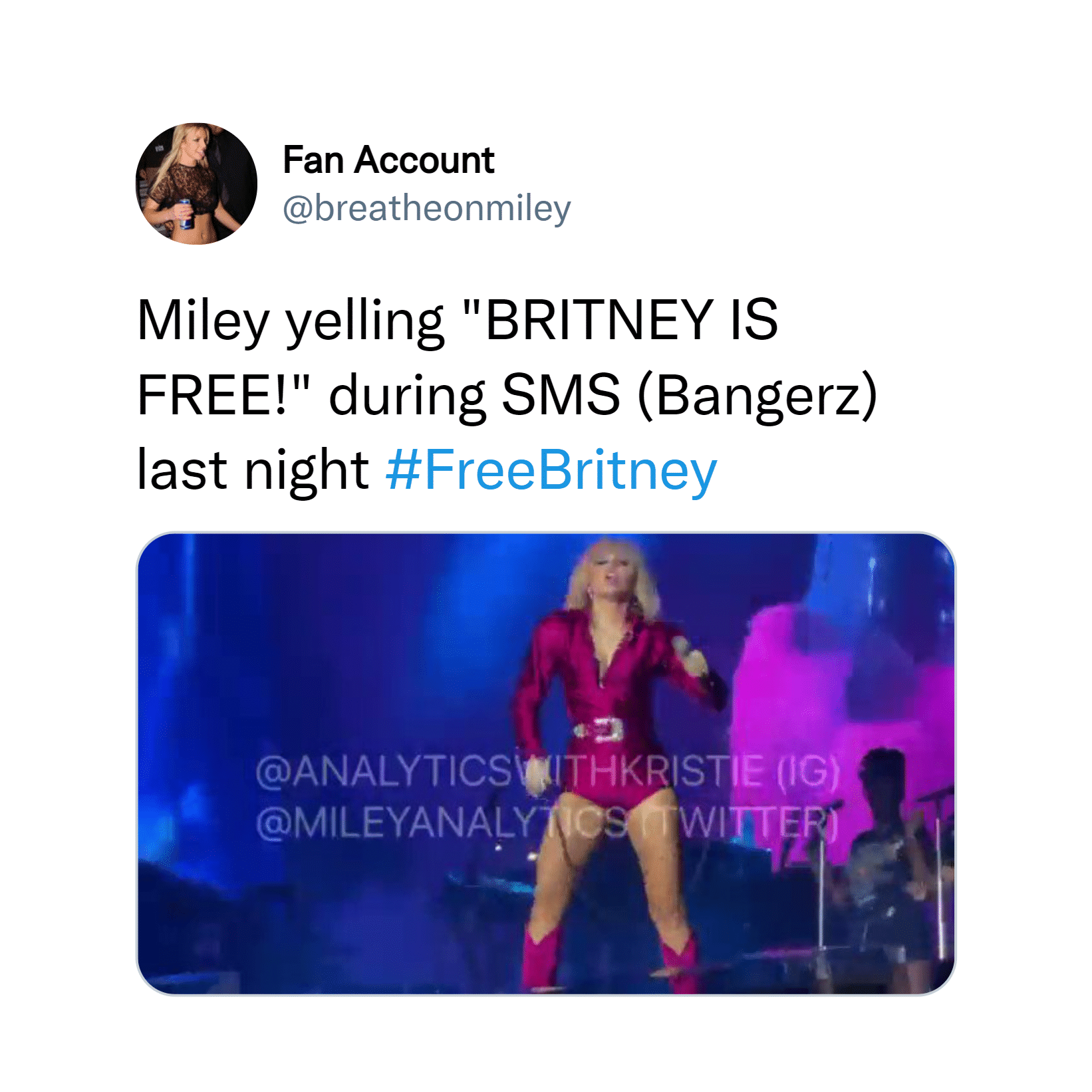Screen dimensions: 1092x1092
Task: Click the word "Miley" in the tweet
Action: click(x=203, y=321)
